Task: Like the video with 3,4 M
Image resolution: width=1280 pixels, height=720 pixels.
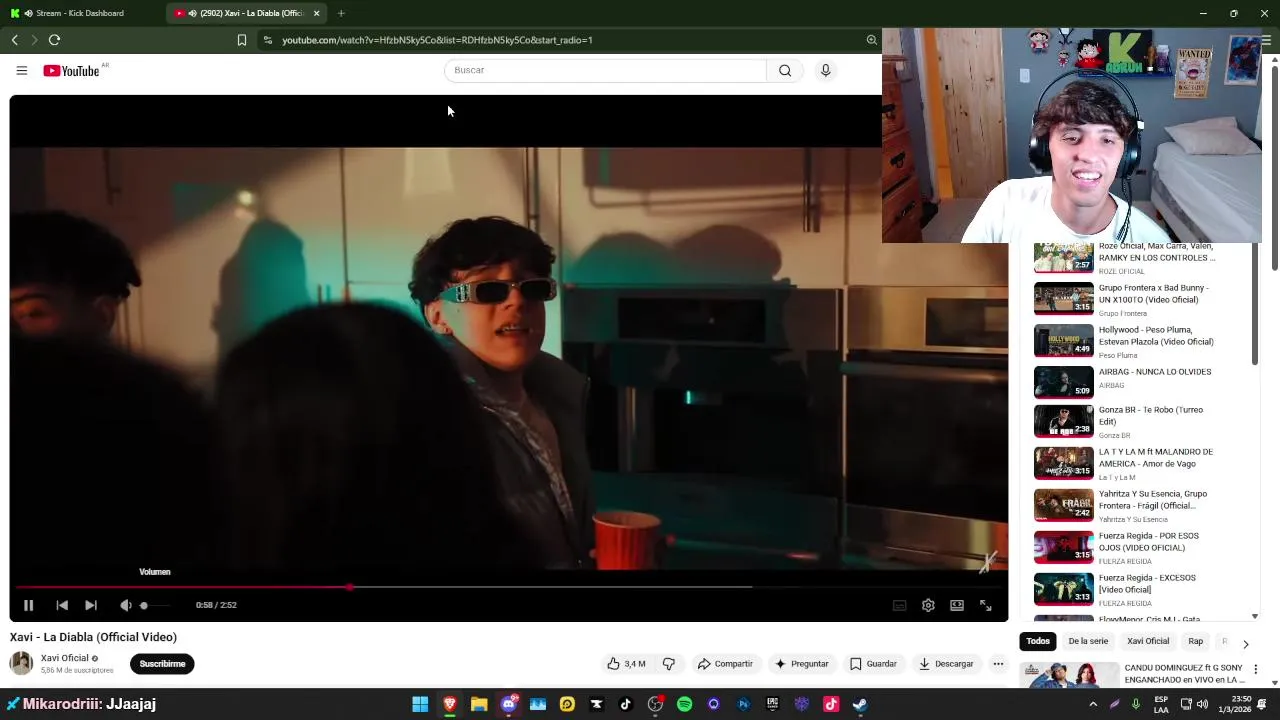Action: (x=626, y=664)
